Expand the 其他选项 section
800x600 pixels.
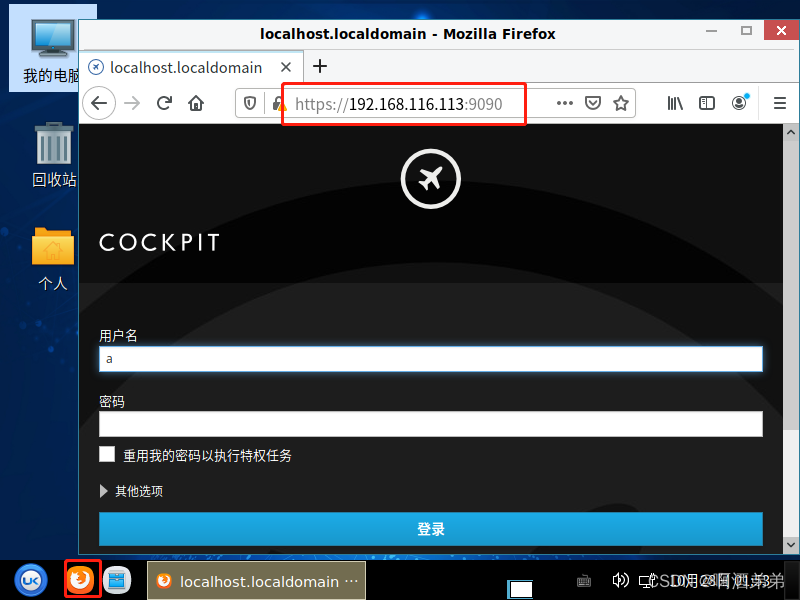click(x=132, y=491)
